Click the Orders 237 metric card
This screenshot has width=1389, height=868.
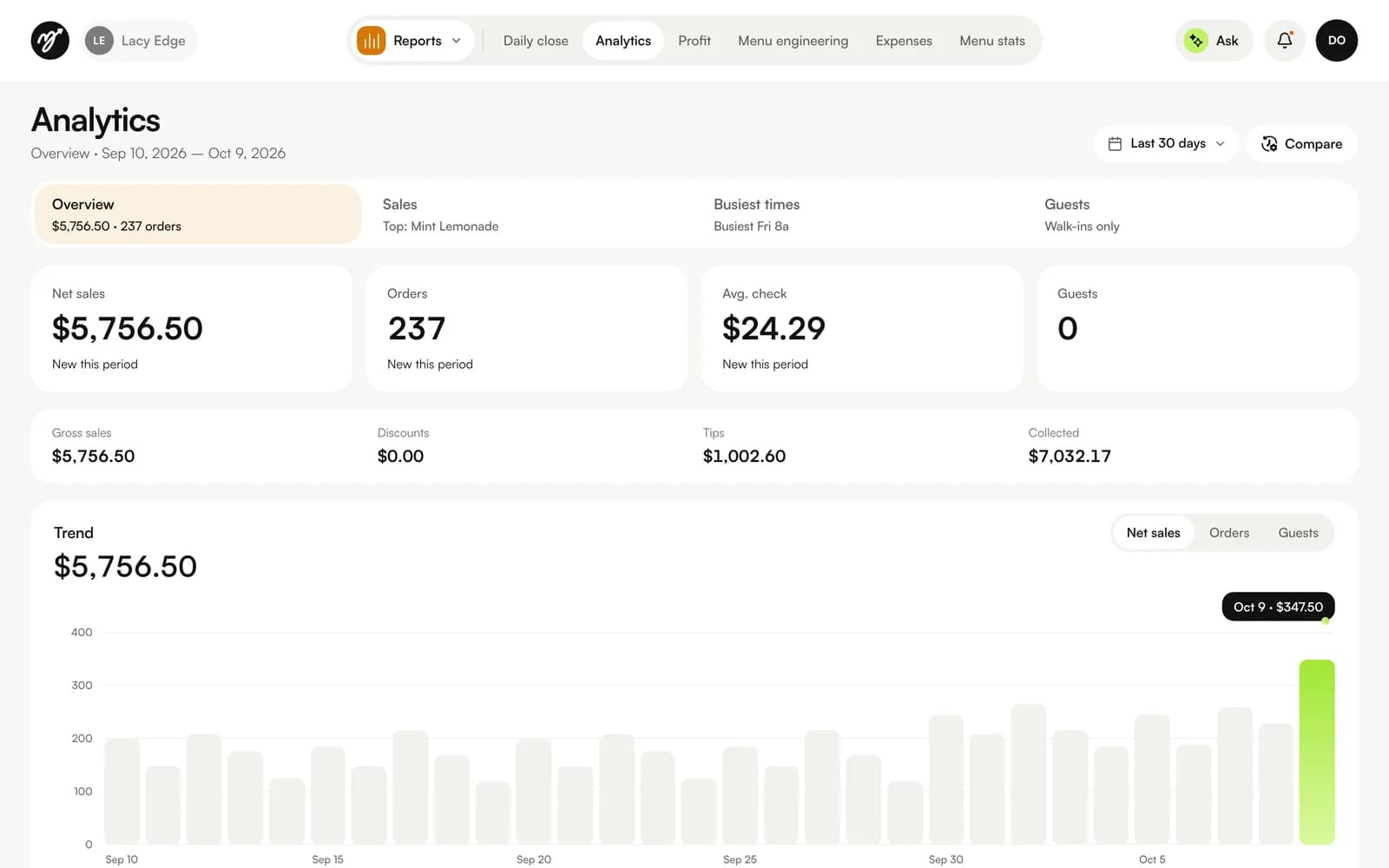pos(527,328)
